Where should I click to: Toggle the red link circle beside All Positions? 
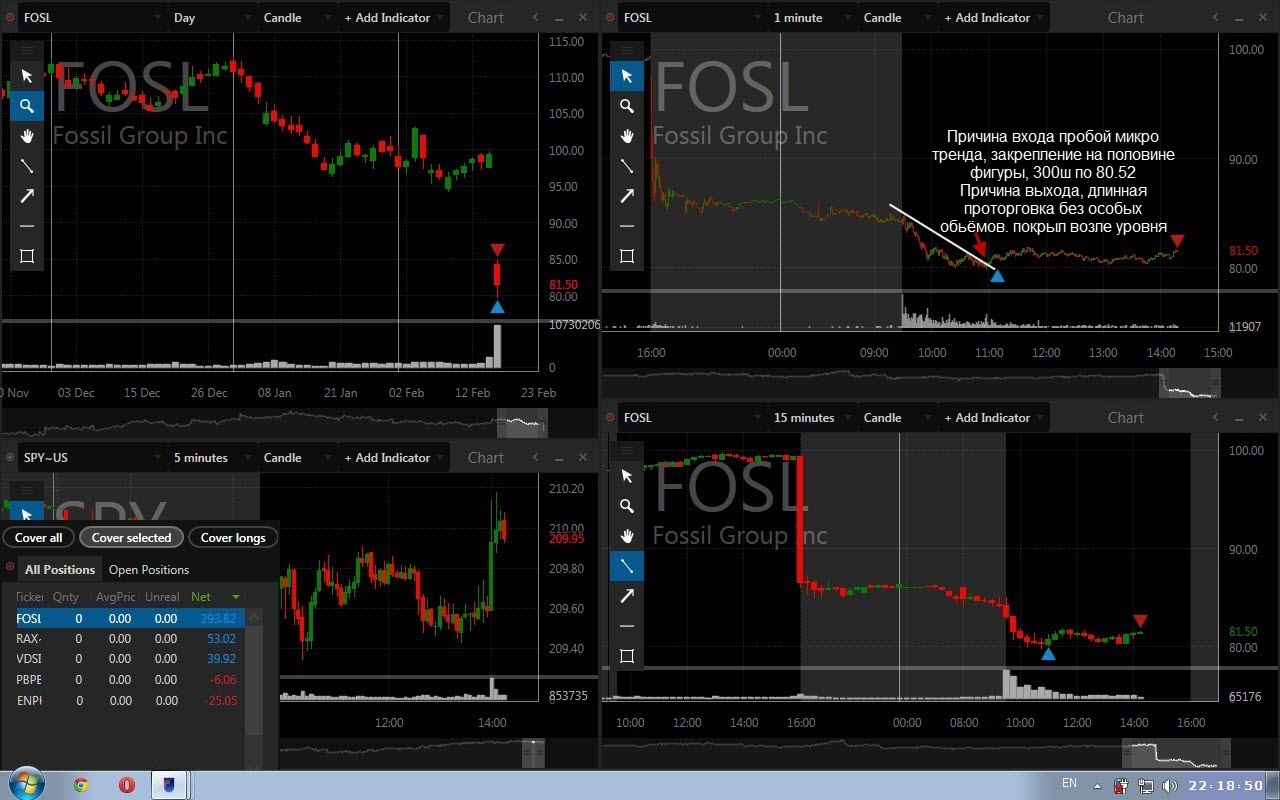click(10, 568)
